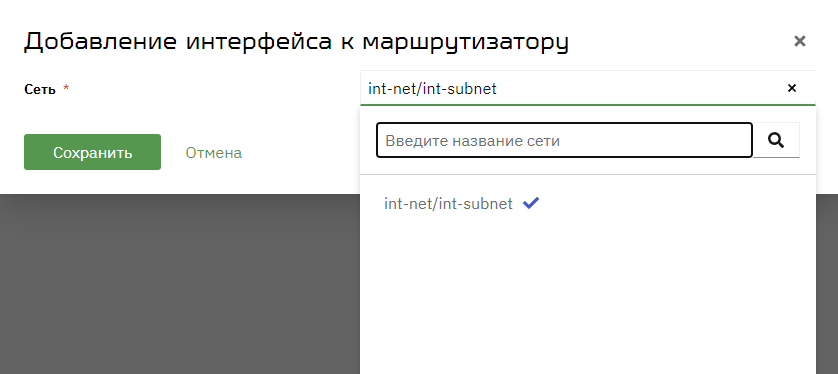Screen dimensions: 838x374
Task: Dismiss the modal using the top-right cross
Action: coord(800,41)
